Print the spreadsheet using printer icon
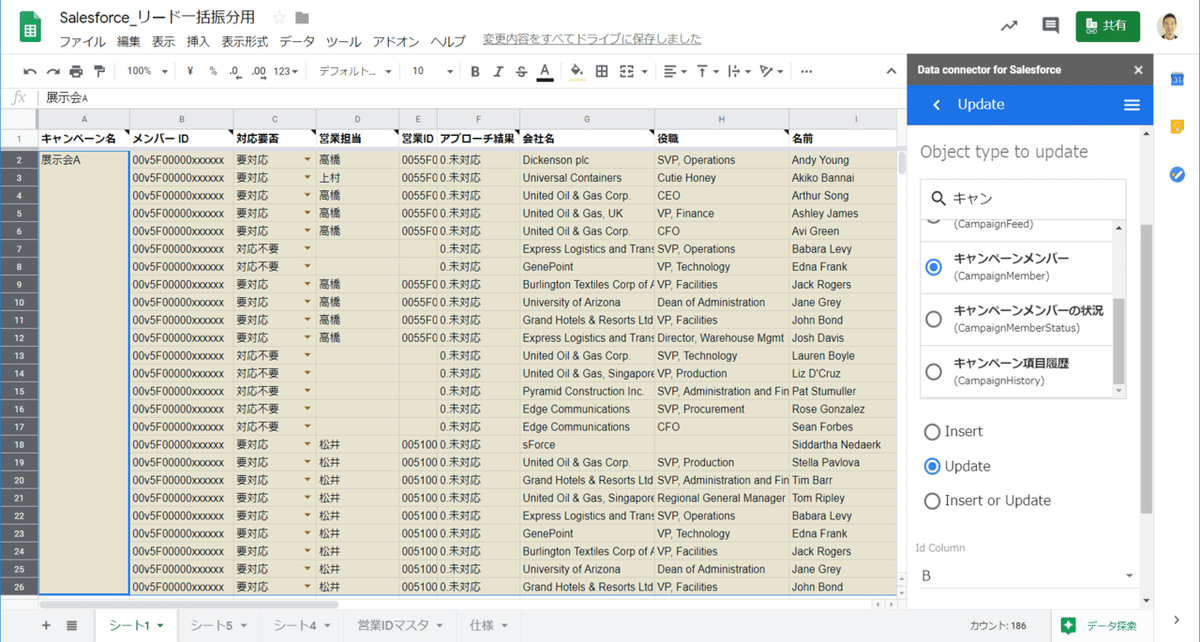 [76, 72]
